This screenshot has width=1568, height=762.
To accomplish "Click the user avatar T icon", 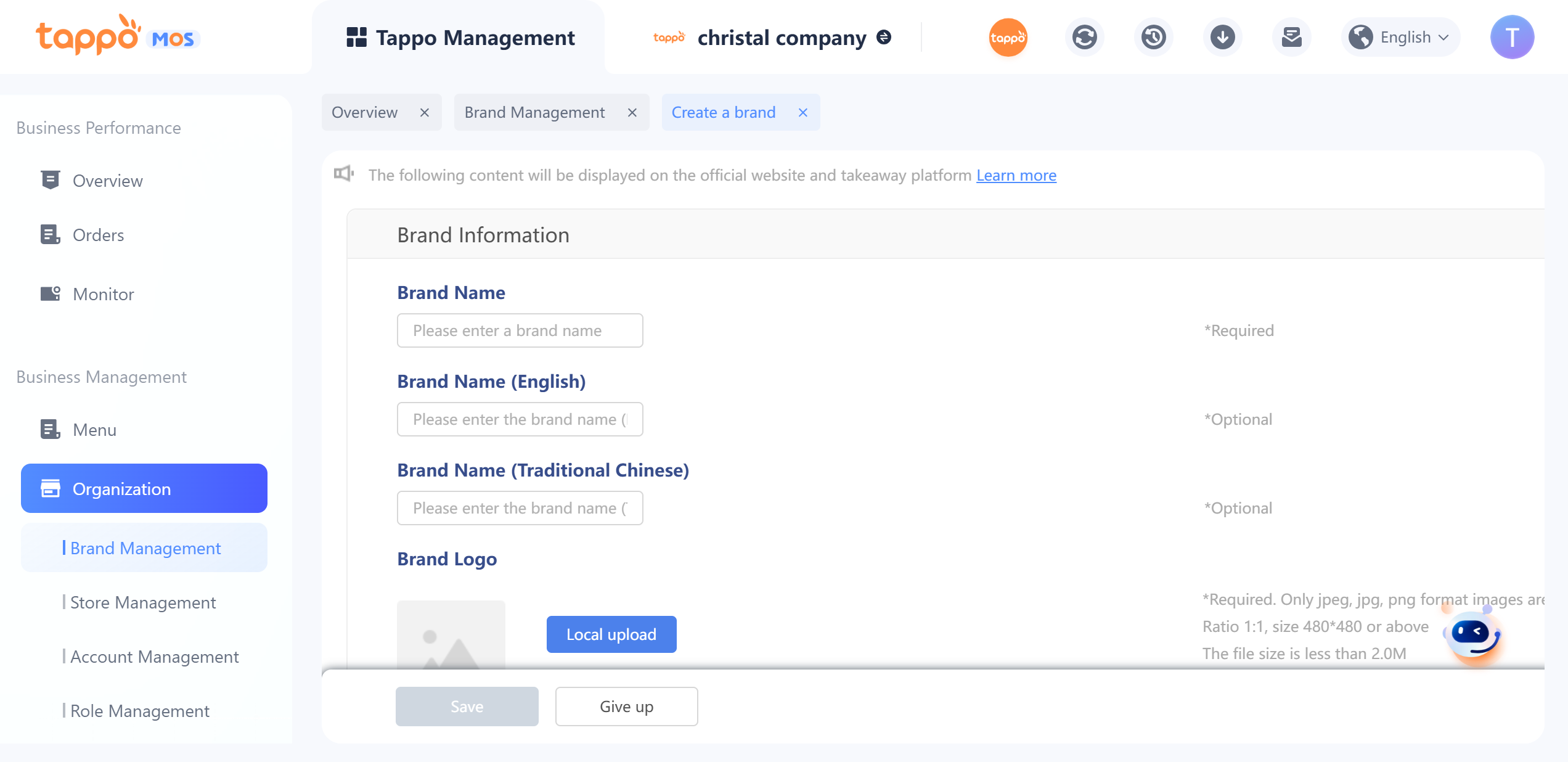I will coord(1511,38).
